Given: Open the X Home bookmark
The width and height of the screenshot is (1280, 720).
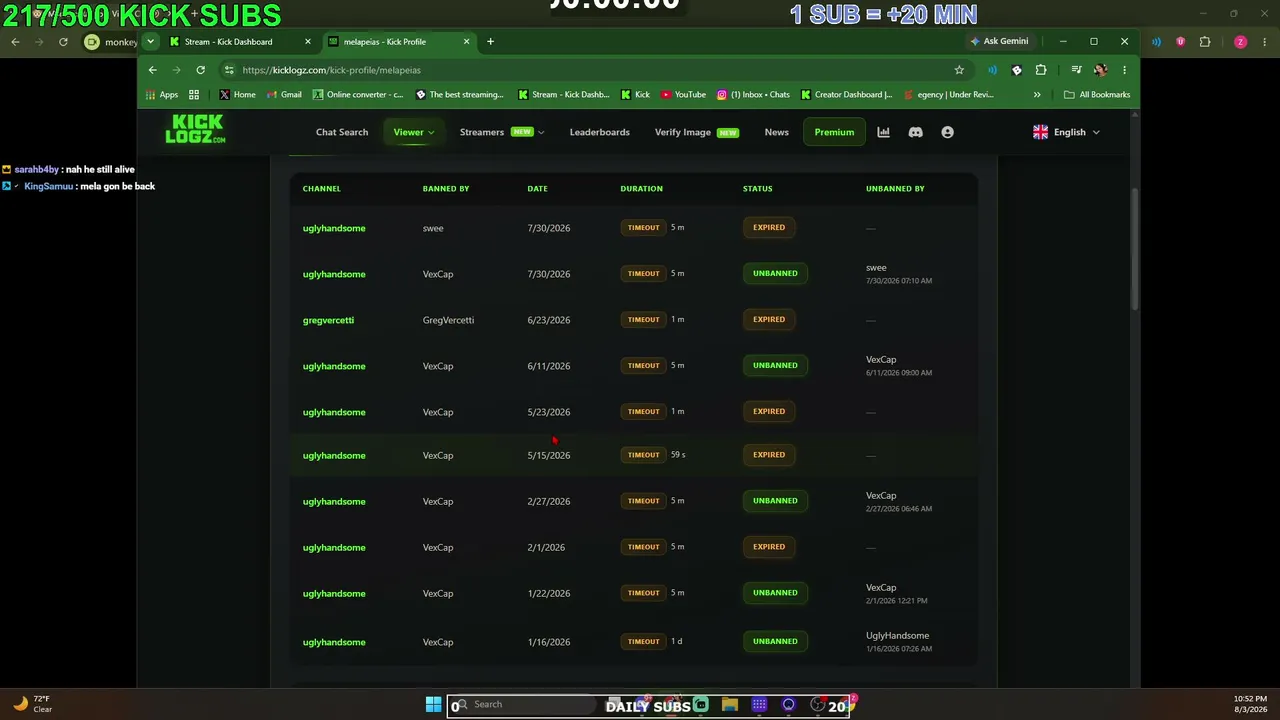Looking at the screenshot, I should [x=237, y=95].
